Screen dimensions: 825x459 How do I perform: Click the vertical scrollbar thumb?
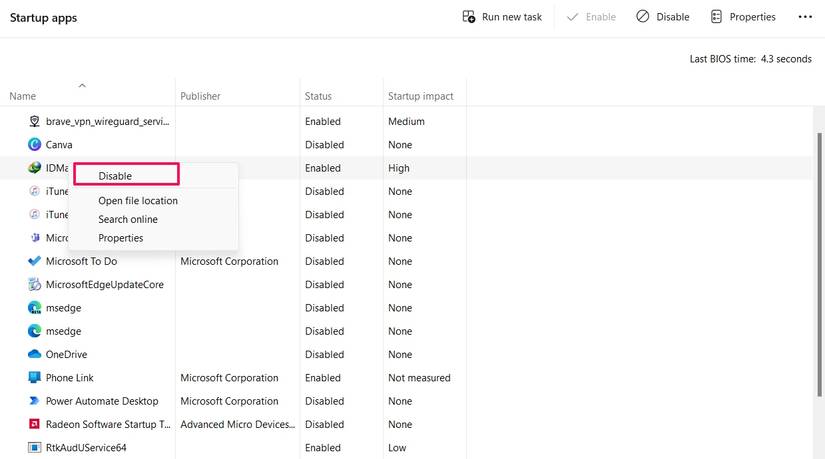click(819, 264)
